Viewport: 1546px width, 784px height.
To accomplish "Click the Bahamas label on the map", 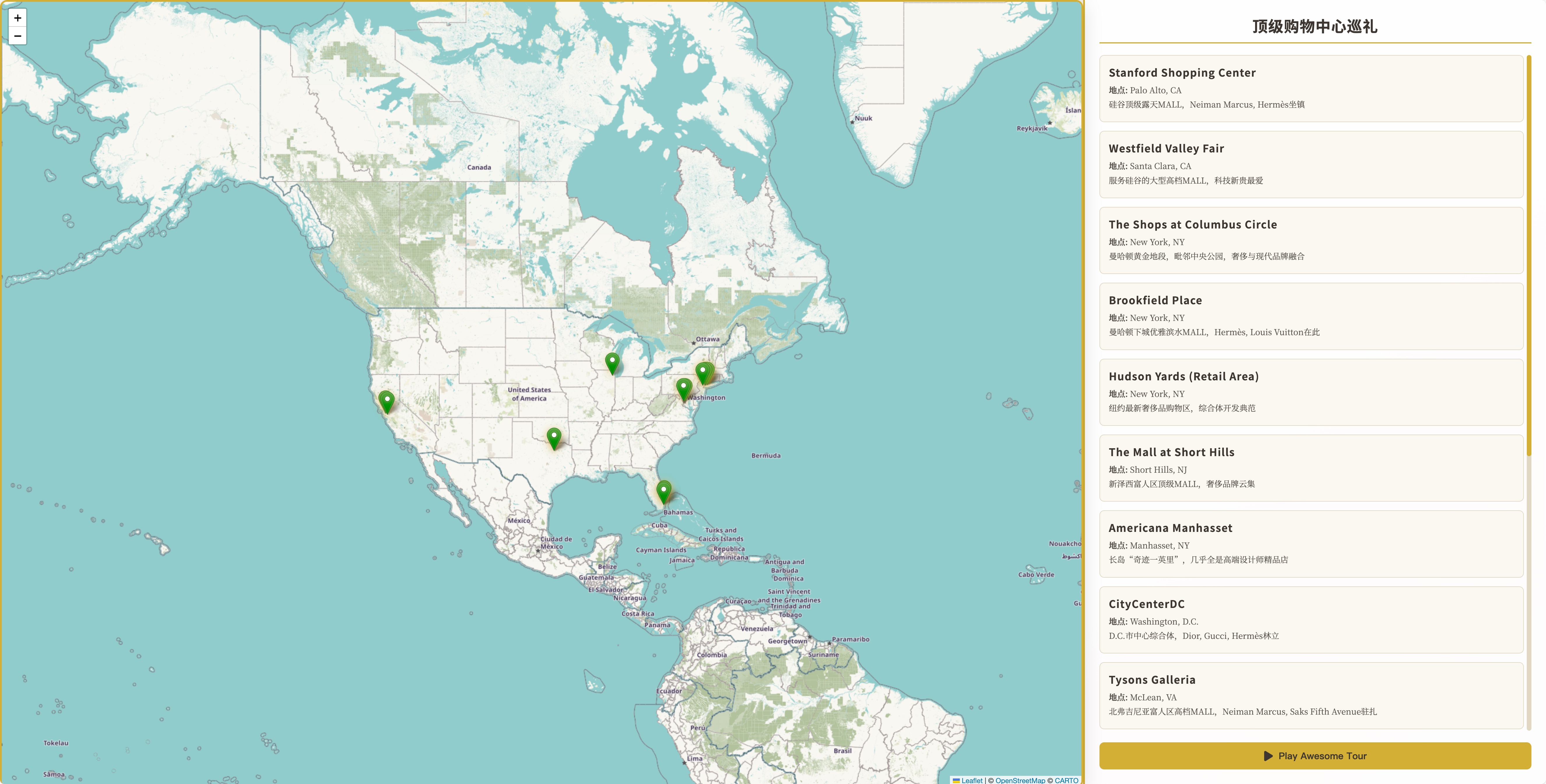I will pyautogui.click(x=678, y=512).
